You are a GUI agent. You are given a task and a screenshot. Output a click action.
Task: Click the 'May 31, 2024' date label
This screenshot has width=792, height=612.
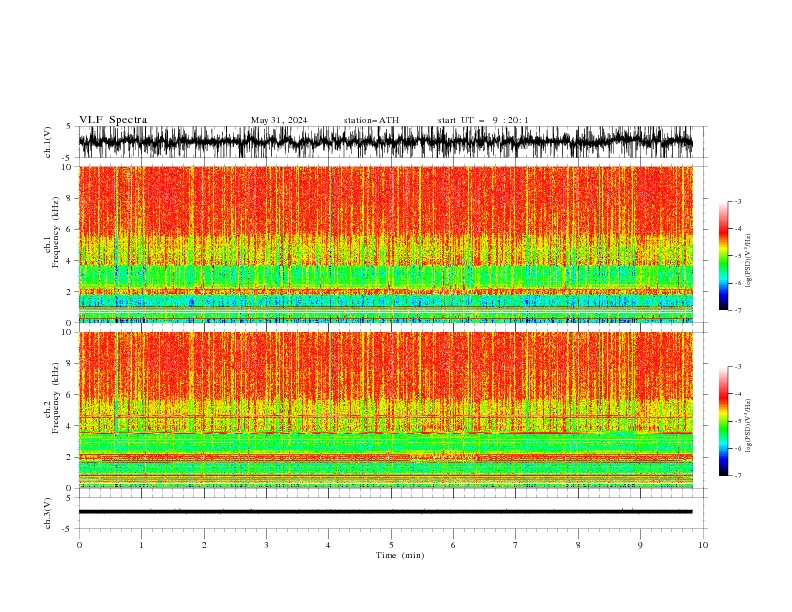point(279,120)
